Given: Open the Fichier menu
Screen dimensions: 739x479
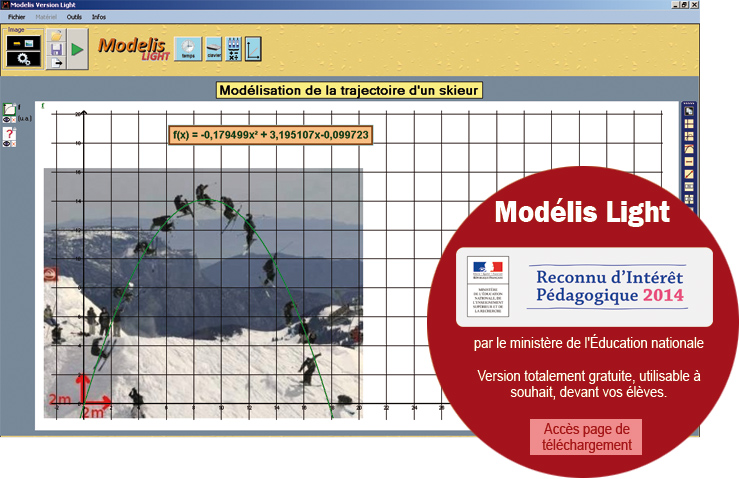Looking at the screenshot, I should [x=16, y=17].
